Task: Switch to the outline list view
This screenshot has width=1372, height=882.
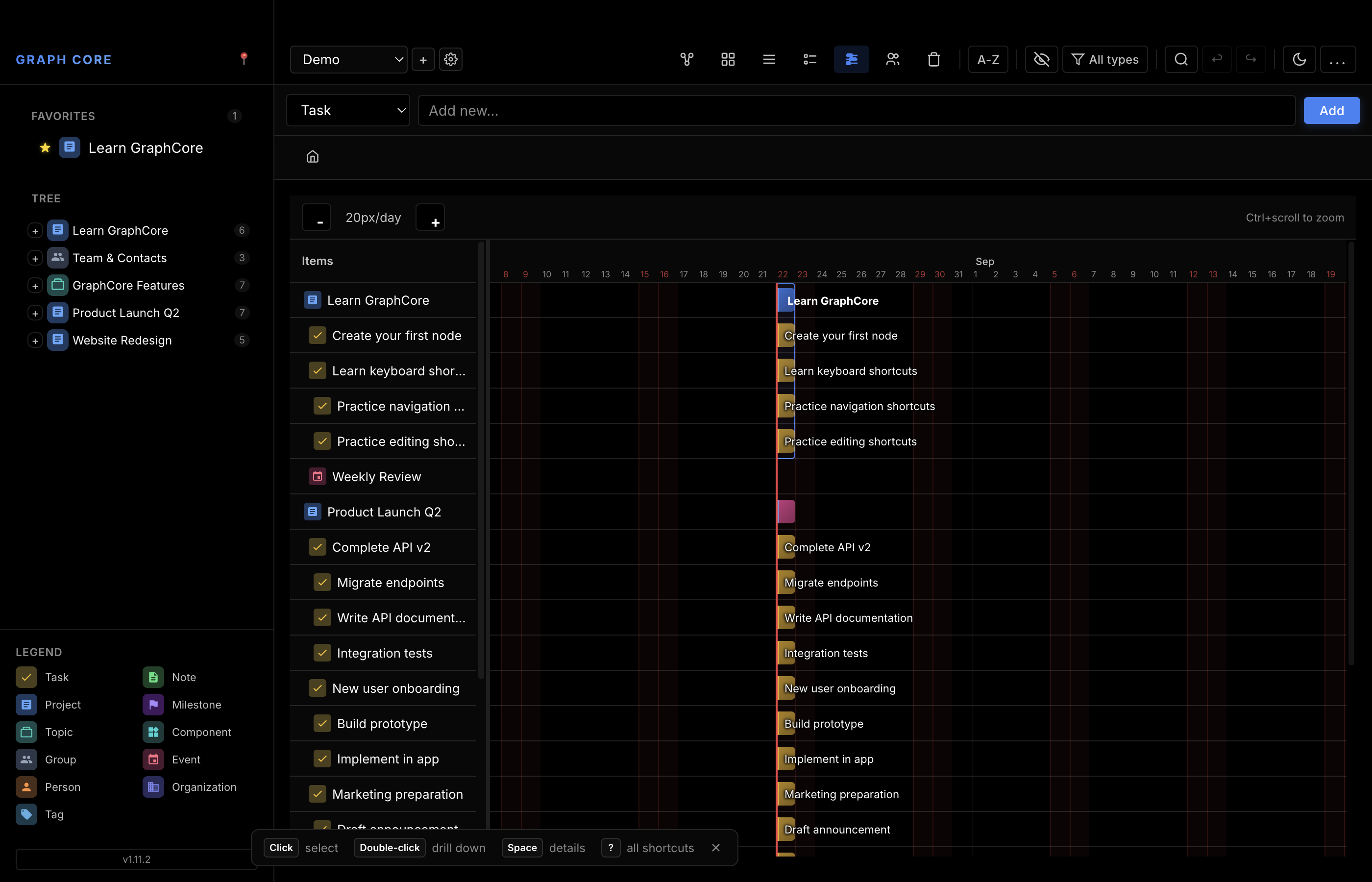Action: [x=809, y=59]
